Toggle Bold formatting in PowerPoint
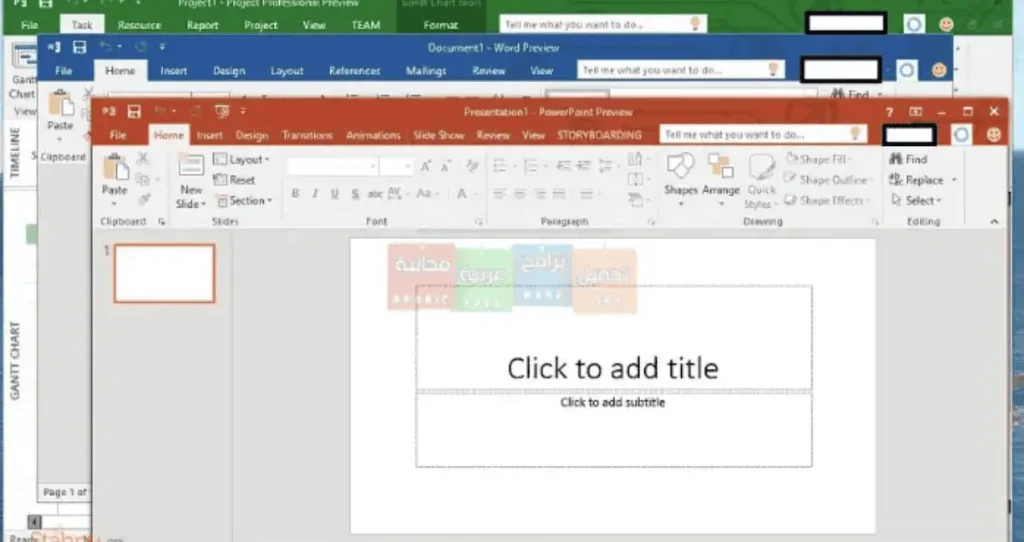This screenshot has height=542, width=1024. coord(295,194)
